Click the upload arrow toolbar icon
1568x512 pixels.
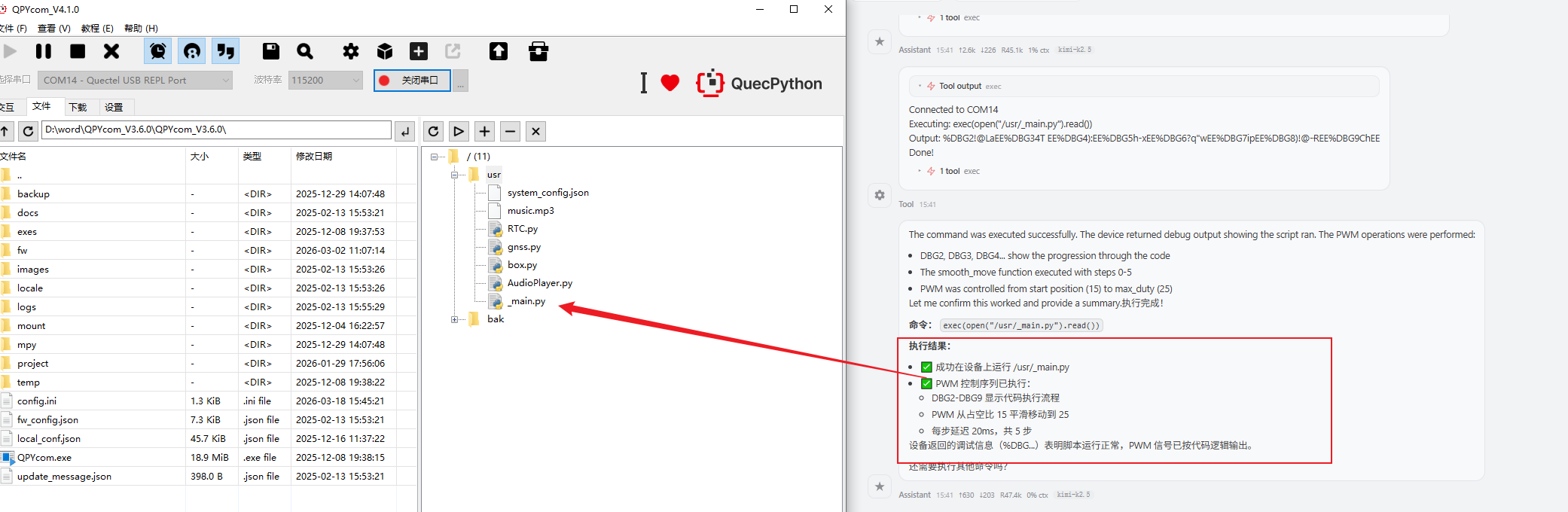[x=499, y=51]
